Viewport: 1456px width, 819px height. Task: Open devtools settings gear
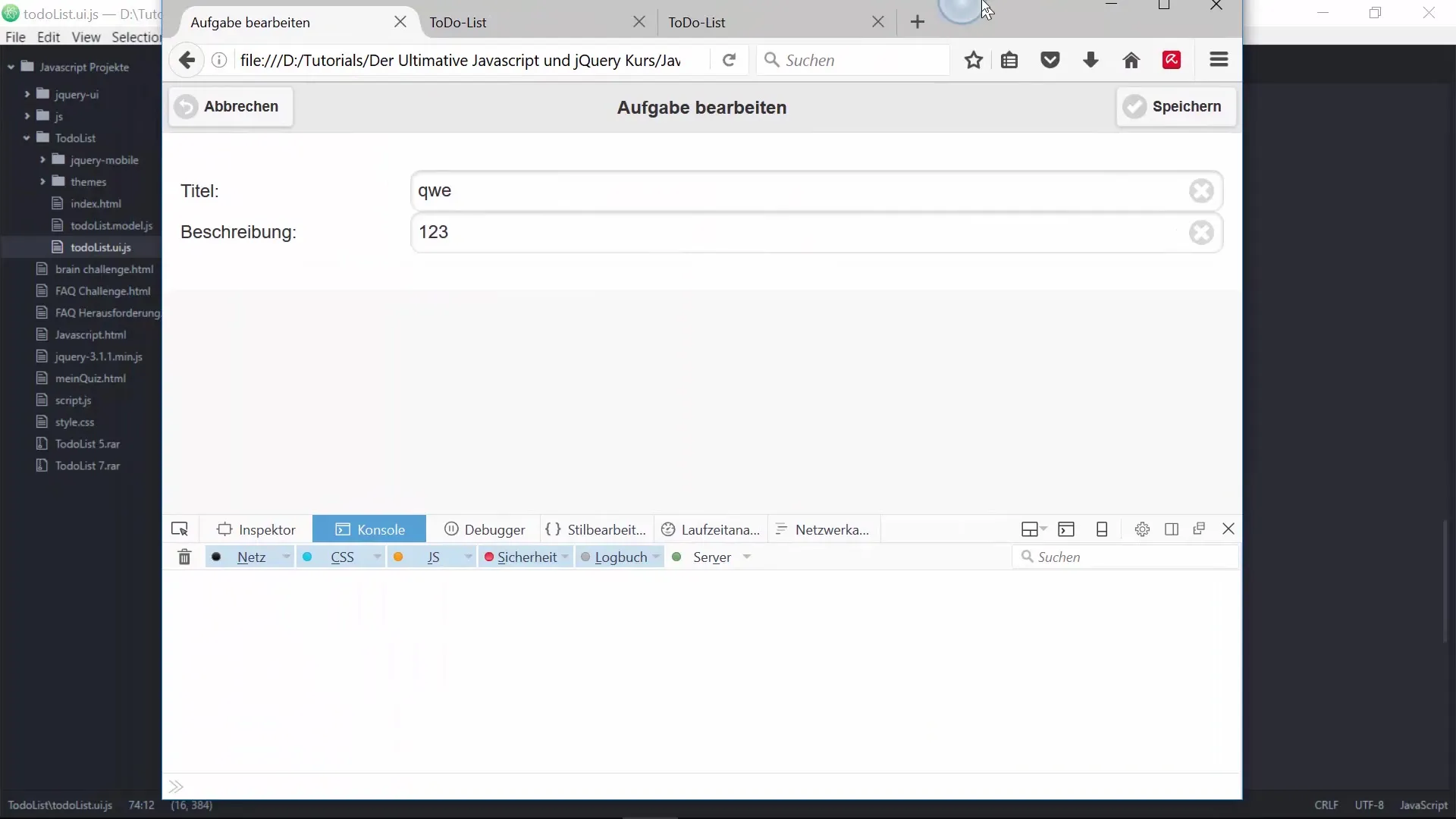1142,529
